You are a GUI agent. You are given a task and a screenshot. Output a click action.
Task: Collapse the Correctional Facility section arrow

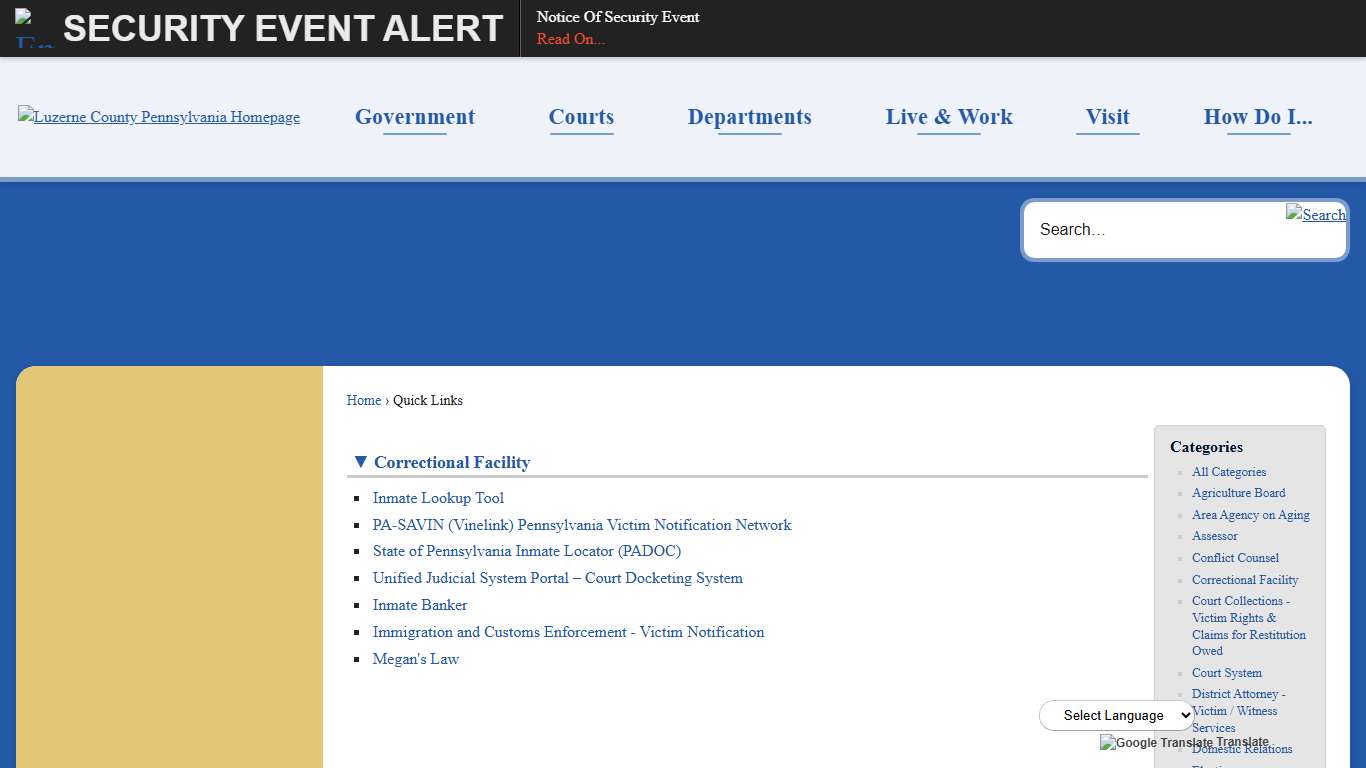point(361,462)
